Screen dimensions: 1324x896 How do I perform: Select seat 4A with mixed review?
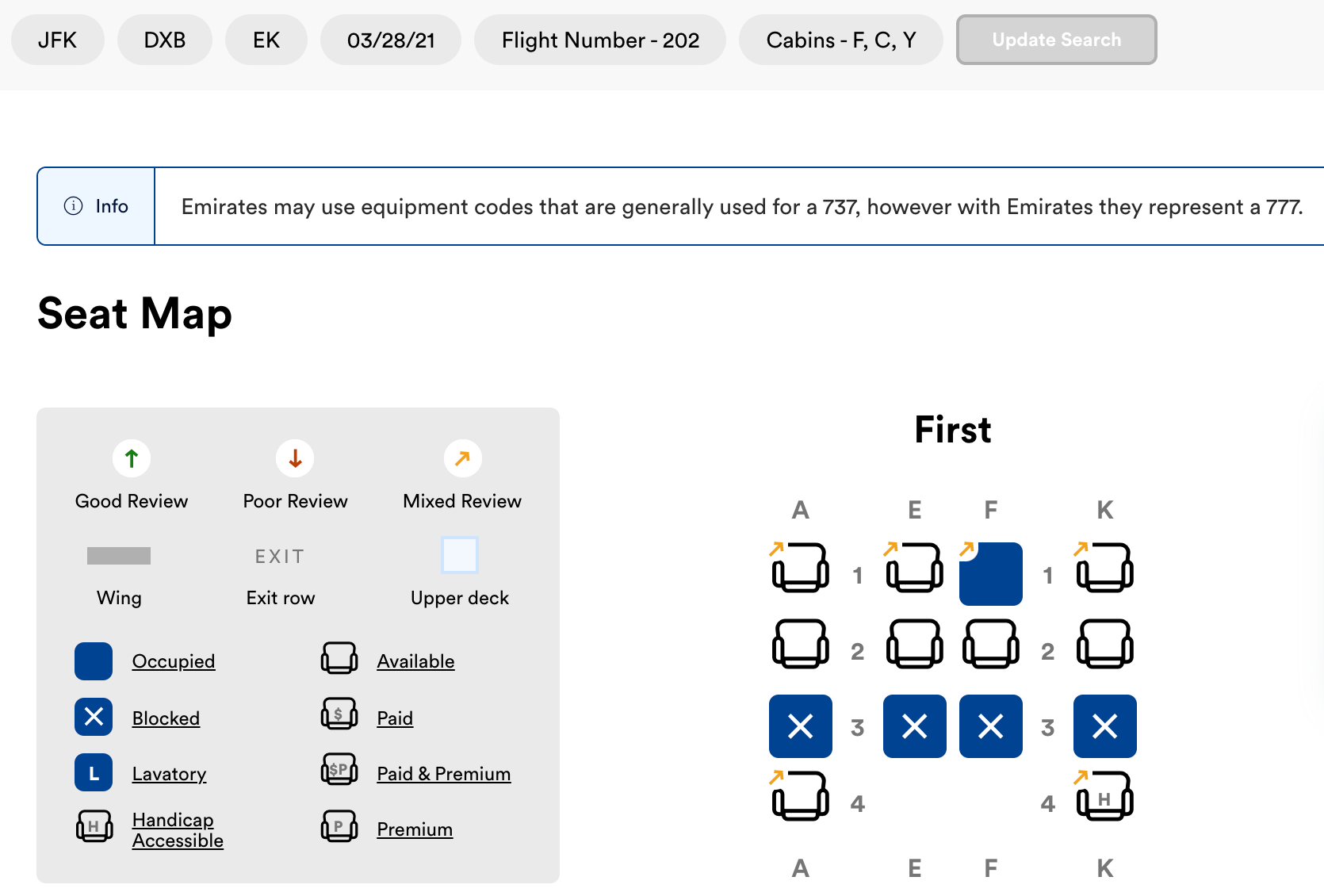pyautogui.click(x=800, y=796)
